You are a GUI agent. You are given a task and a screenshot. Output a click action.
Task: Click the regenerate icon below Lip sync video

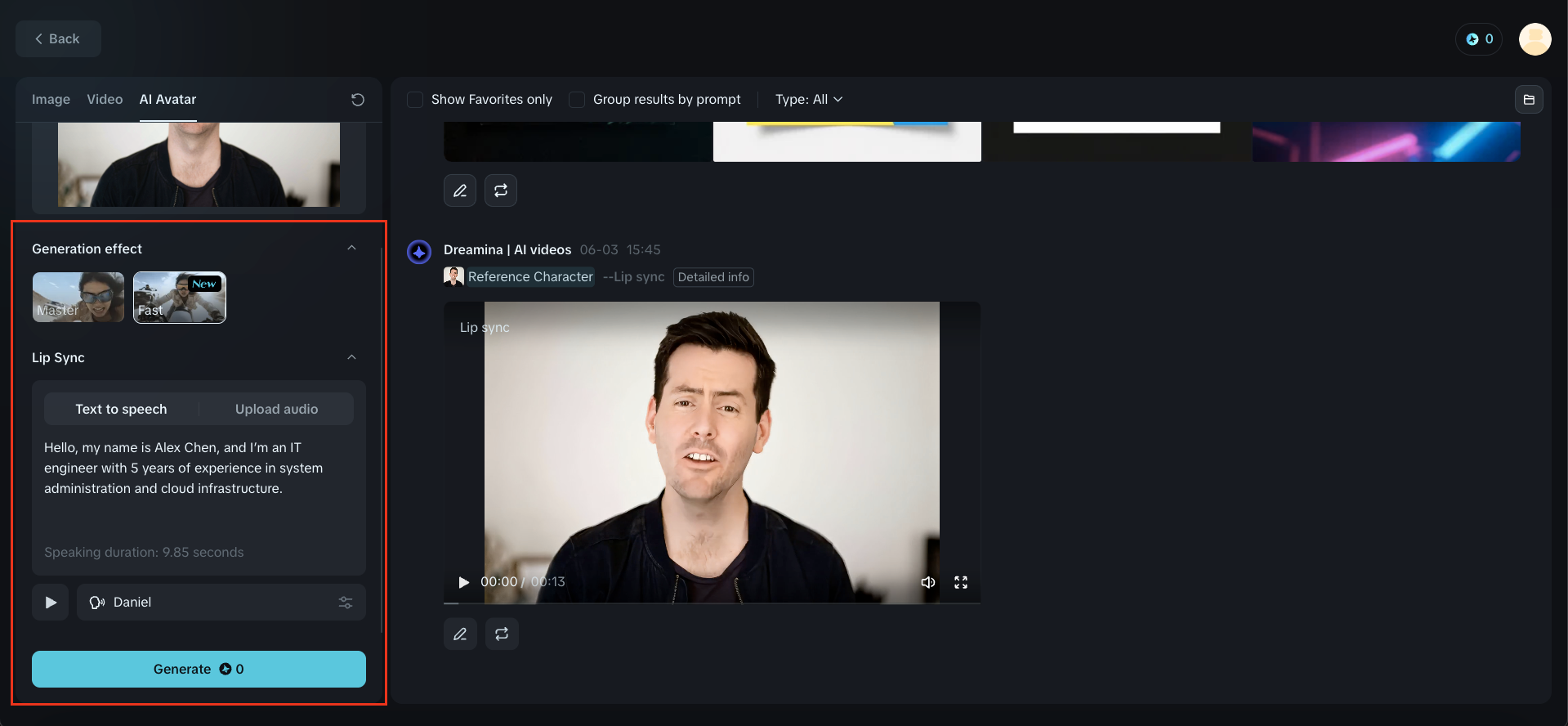[502, 634]
